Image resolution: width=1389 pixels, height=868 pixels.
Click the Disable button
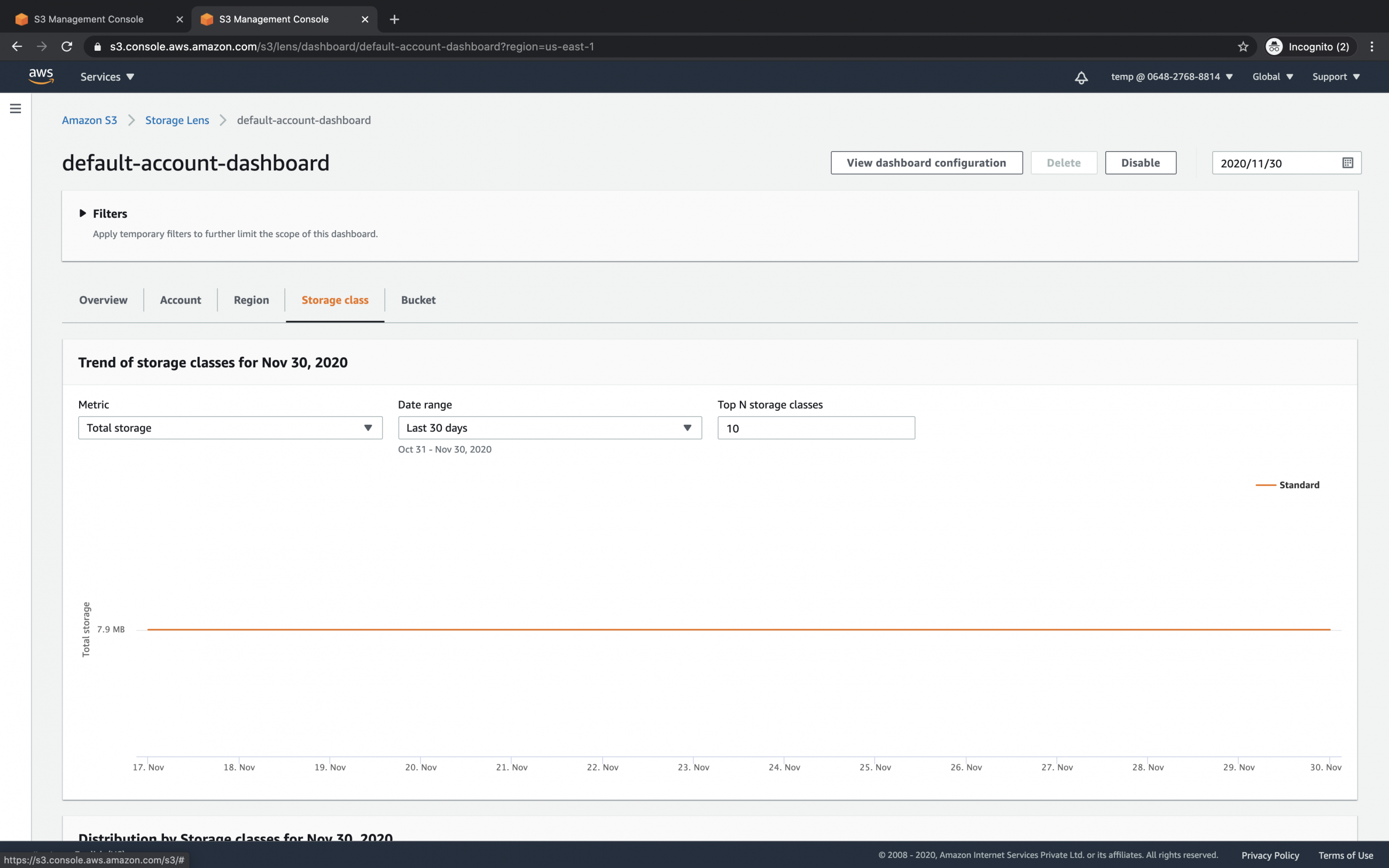coord(1140,162)
